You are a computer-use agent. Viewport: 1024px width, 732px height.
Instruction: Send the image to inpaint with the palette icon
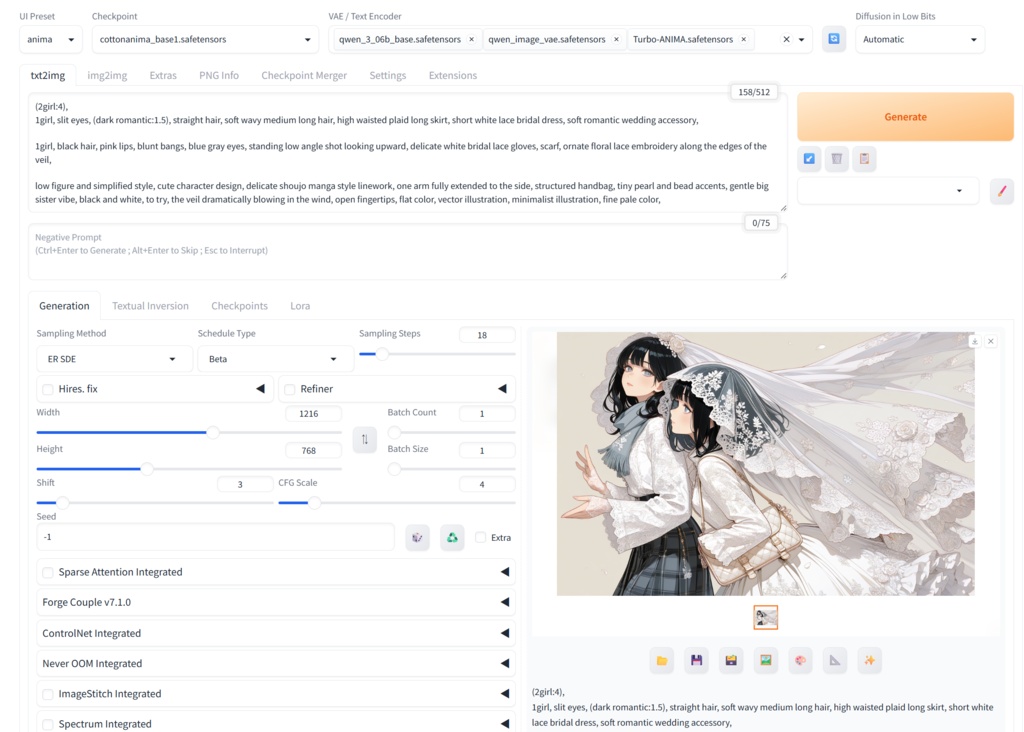(800, 660)
